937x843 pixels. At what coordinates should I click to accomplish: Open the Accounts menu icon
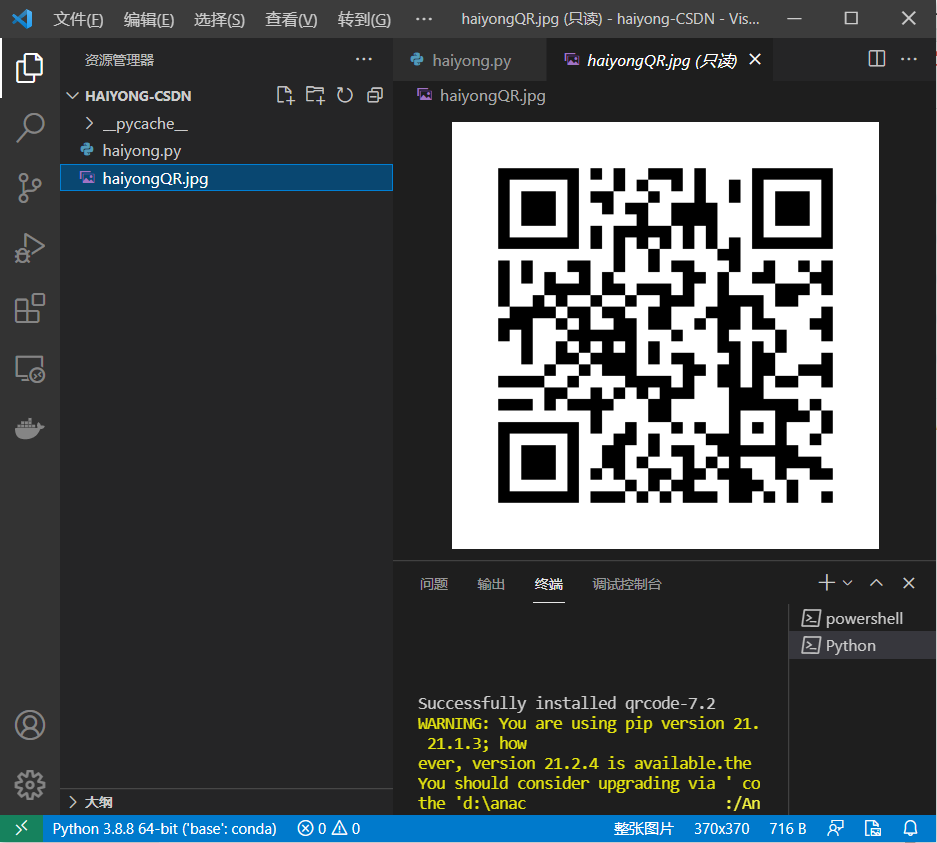pyautogui.click(x=29, y=725)
